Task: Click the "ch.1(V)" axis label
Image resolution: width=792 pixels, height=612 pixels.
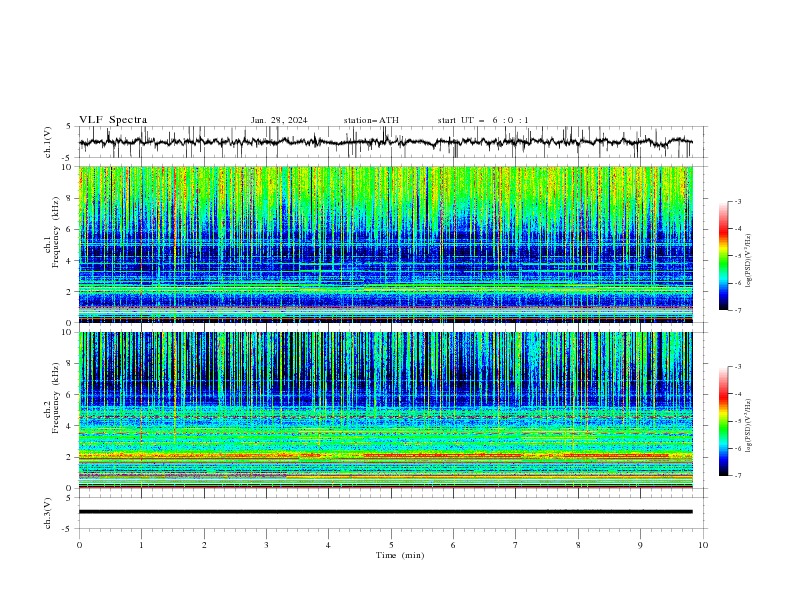Action: point(48,142)
